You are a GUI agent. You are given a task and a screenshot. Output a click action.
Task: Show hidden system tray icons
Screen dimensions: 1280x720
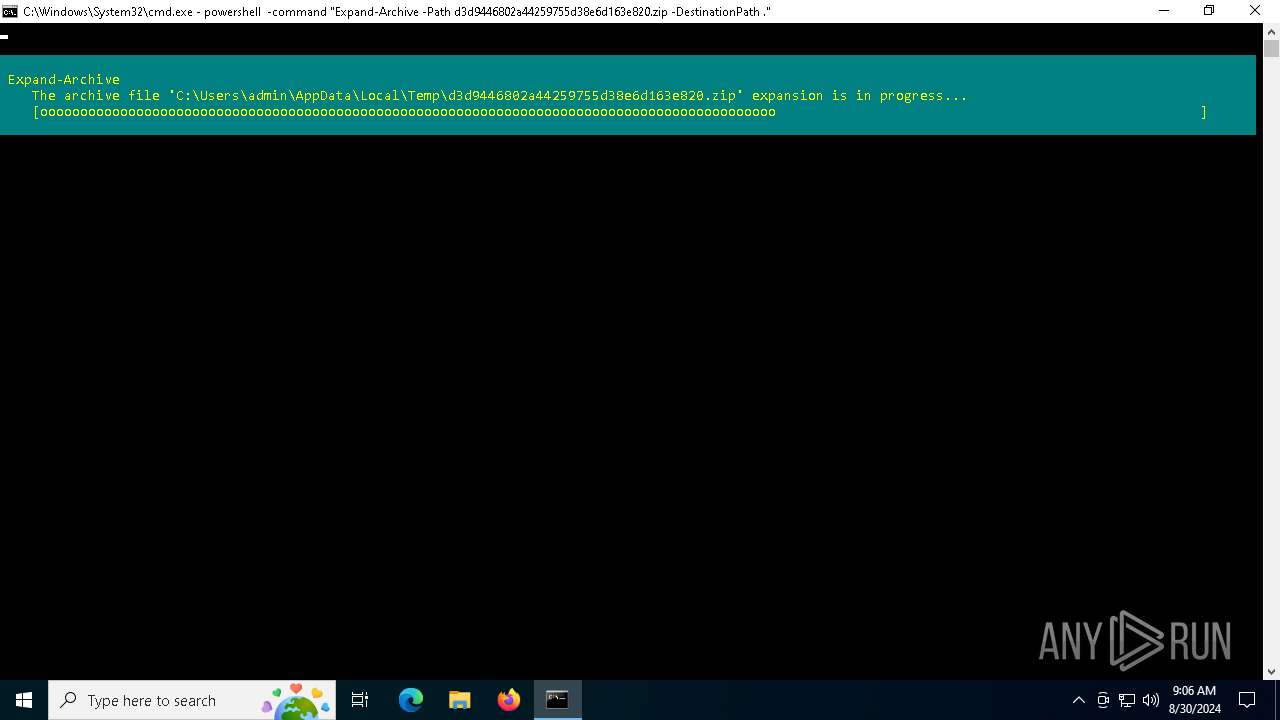pyautogui.click(x=1078, y=700)
